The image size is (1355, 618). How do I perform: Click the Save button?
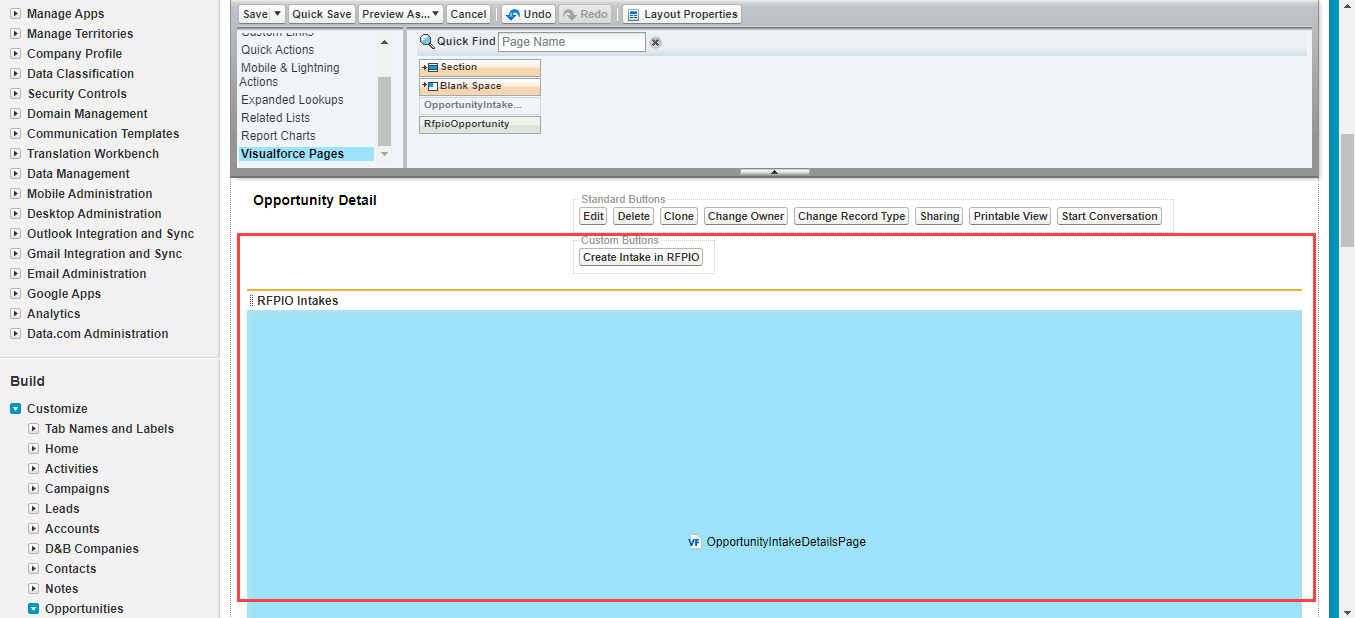(x=255, y=14)
